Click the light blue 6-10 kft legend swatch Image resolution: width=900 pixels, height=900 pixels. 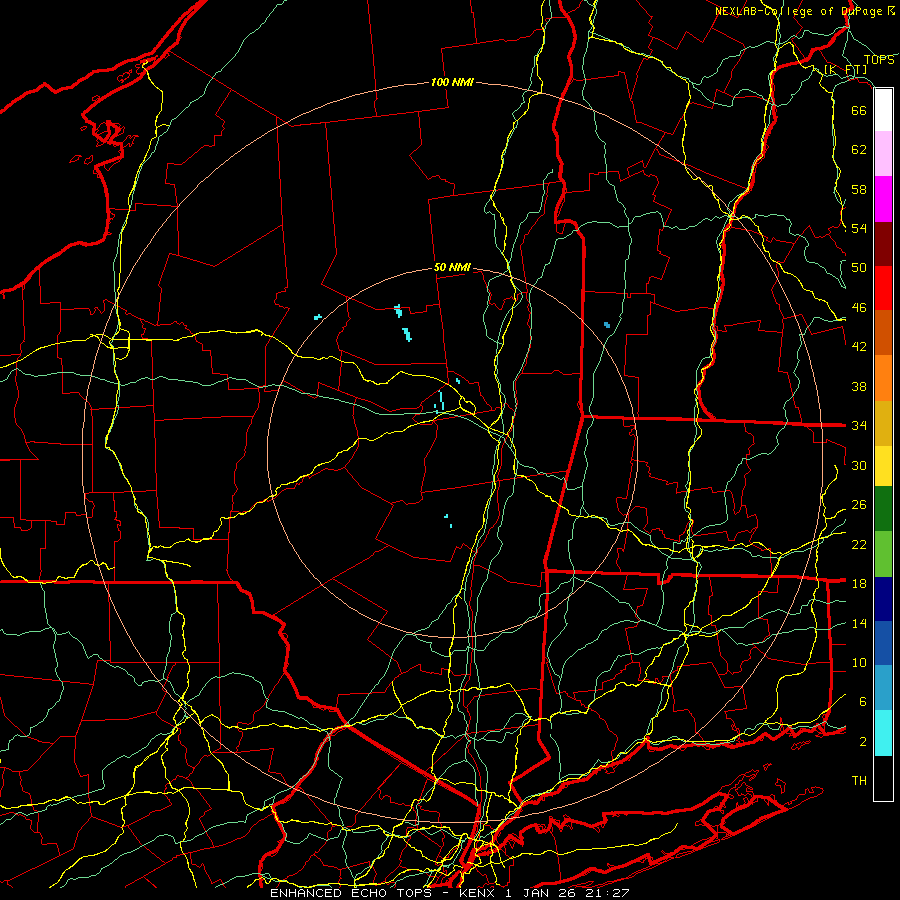point(883,688)
